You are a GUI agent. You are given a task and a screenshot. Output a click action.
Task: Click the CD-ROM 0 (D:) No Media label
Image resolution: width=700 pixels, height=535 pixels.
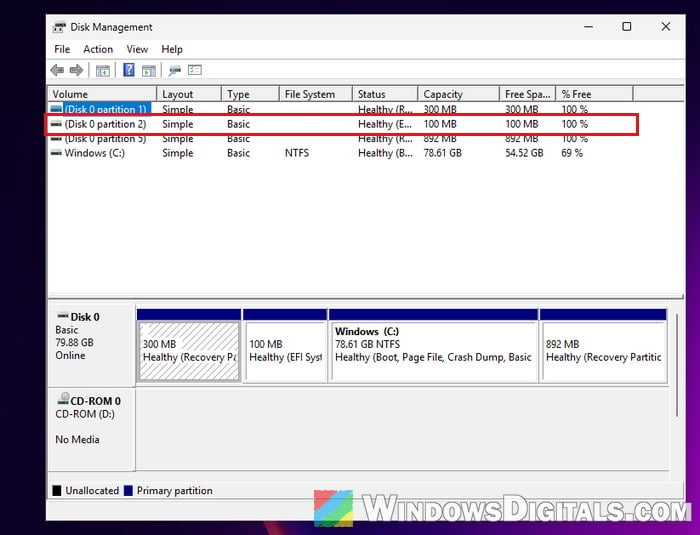point(91,429)
